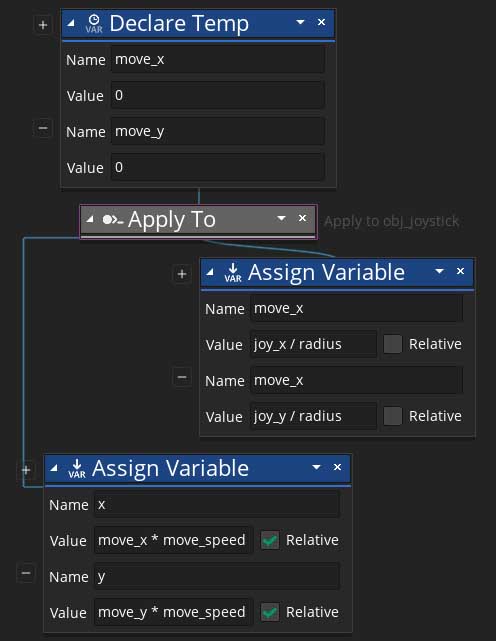
Task: Uncheck Relative for move_x * move_speed
Action: (x=270, y=540)
